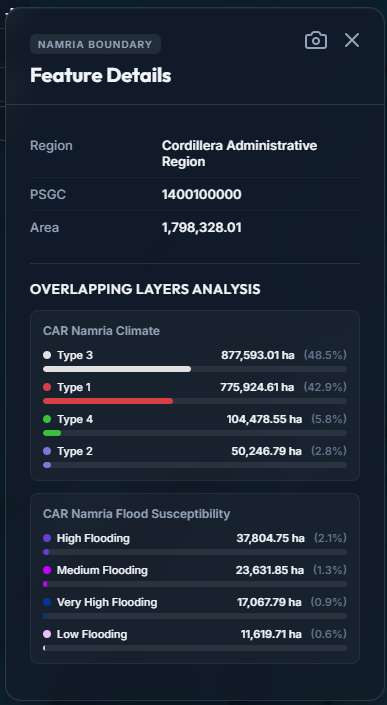Image resolution: width=387 pixels, height=705 pixels.
Task: Click the white Type 3 color dot
Action: click(x=47, y=355)
